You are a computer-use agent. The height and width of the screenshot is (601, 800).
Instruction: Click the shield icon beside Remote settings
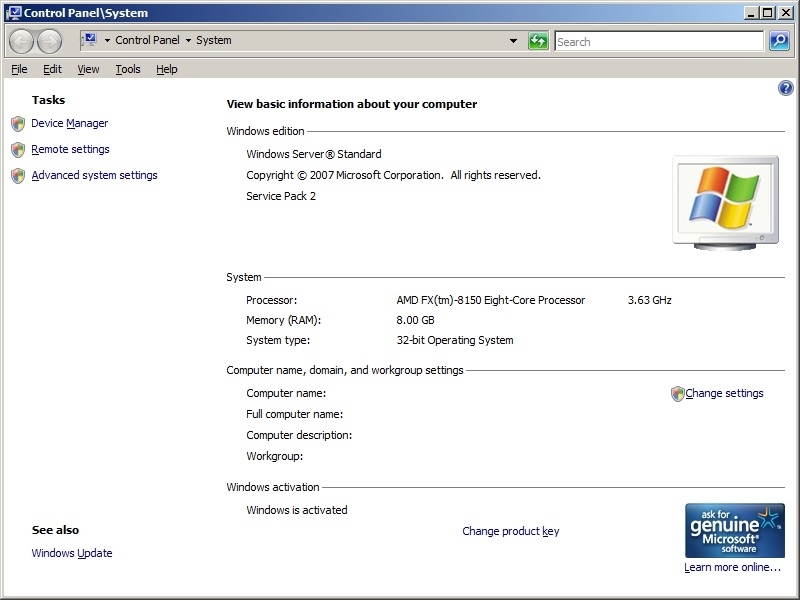pos(18,149)
